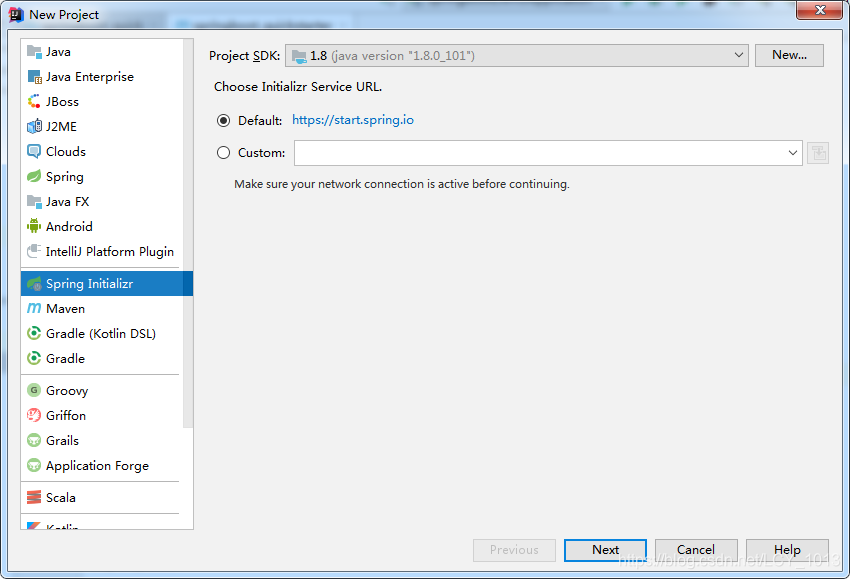Viewport: 850px width, 579px height.
Task: Click the Java Enterprise icon
Action: coord(34,77)
